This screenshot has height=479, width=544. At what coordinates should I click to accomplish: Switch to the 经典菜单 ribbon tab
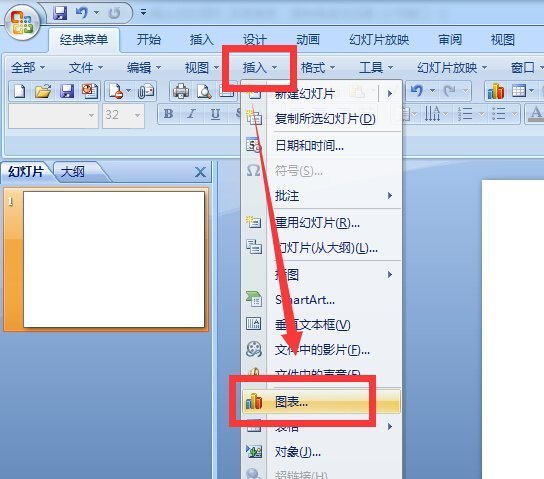pyautogui.click(x=84, y=40)
